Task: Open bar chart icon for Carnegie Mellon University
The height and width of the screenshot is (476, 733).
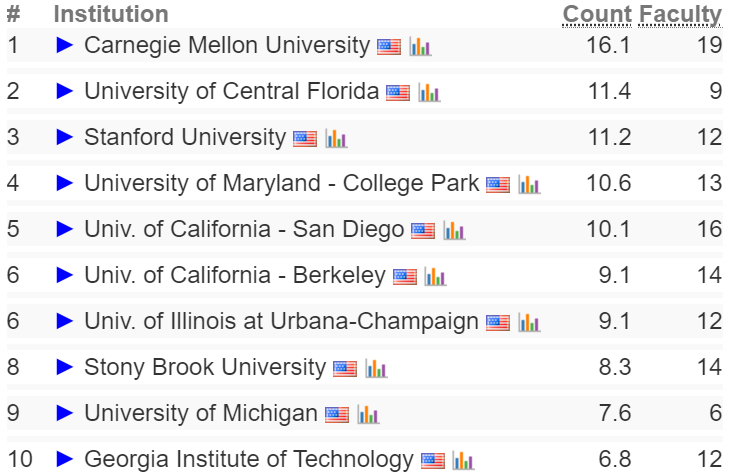Action: pos(420,46)
